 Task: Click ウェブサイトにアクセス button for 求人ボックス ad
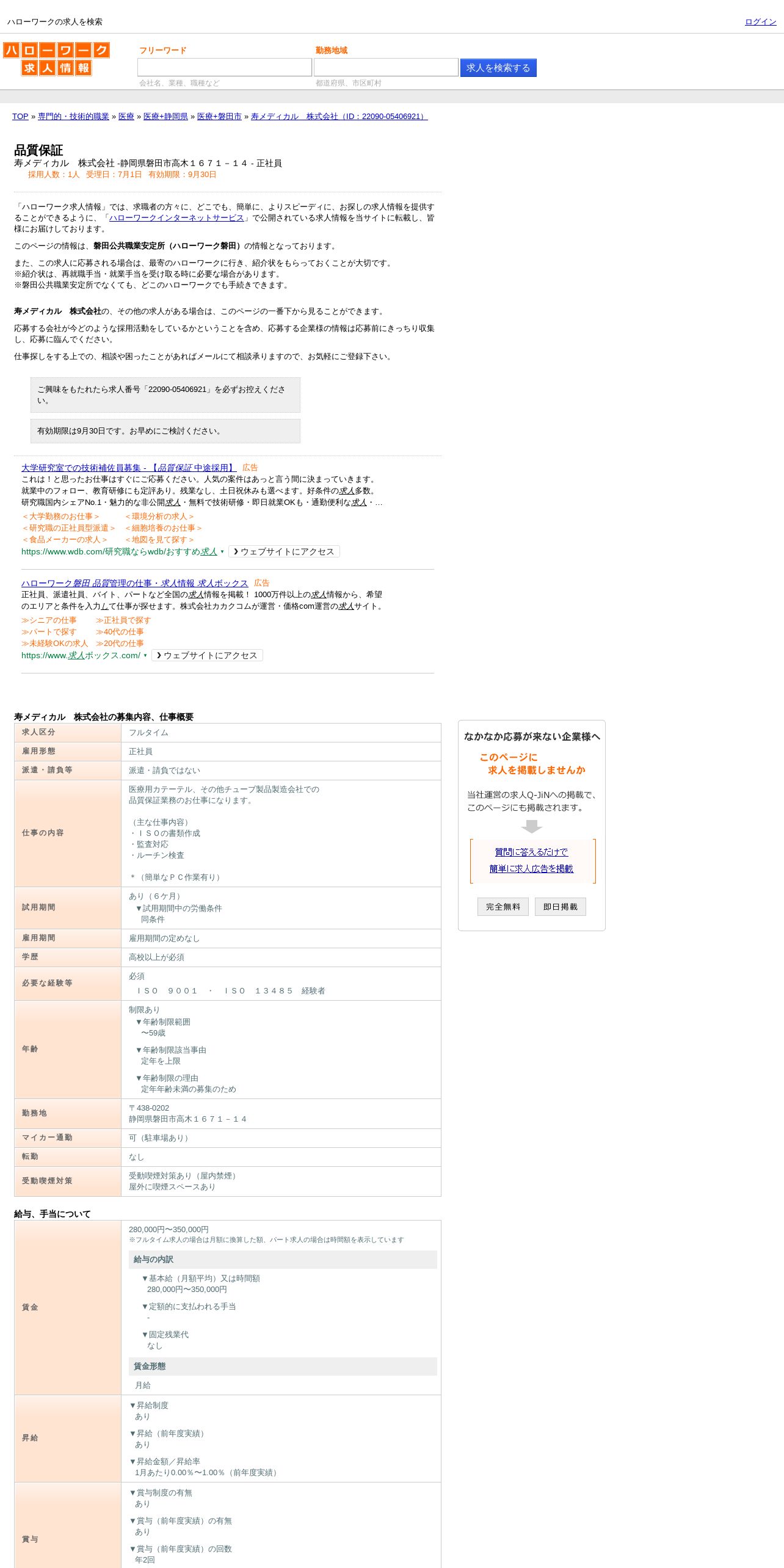pyautogui.click(x=207, y=655)
